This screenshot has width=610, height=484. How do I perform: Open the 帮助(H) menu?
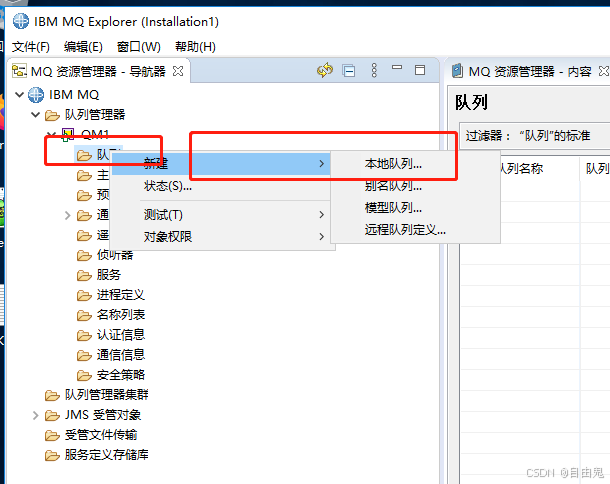coord(195,47)
